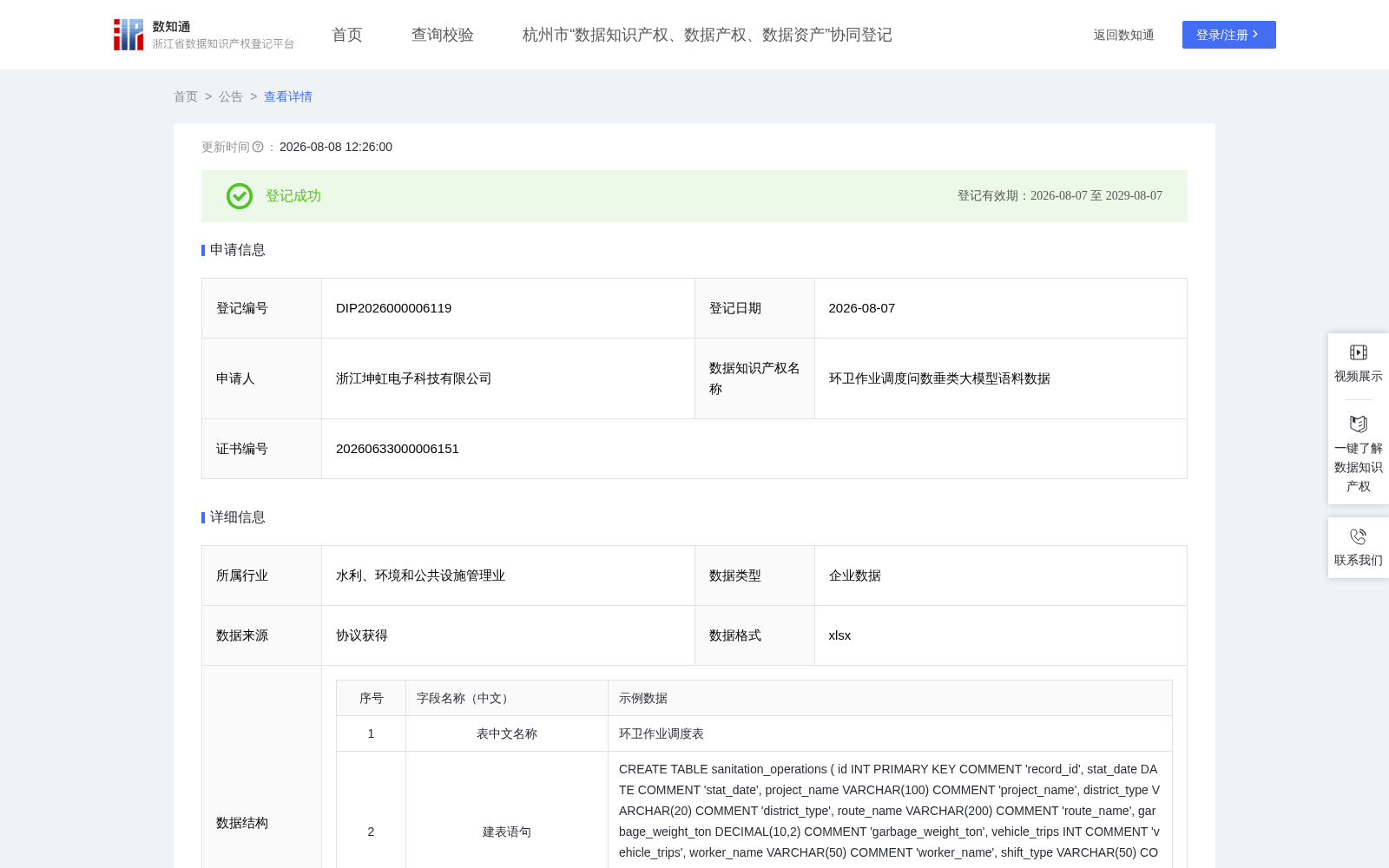The image size is (1389, 868).
Task: Click 查看详情 in the breadcrumb
Action: point(288,96)
